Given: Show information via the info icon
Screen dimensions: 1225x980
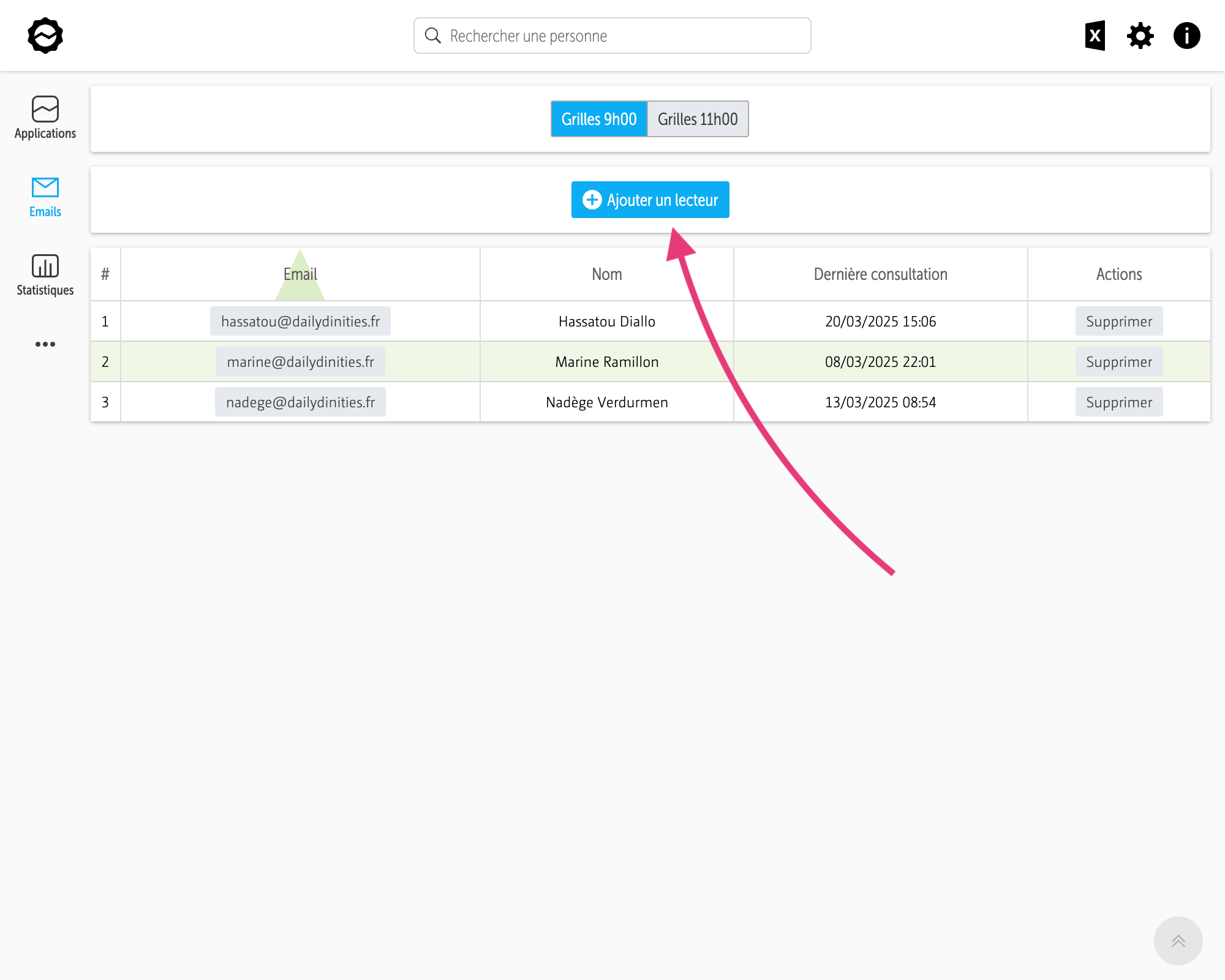Looking at the screenshot, I should tap(1186, 36).
